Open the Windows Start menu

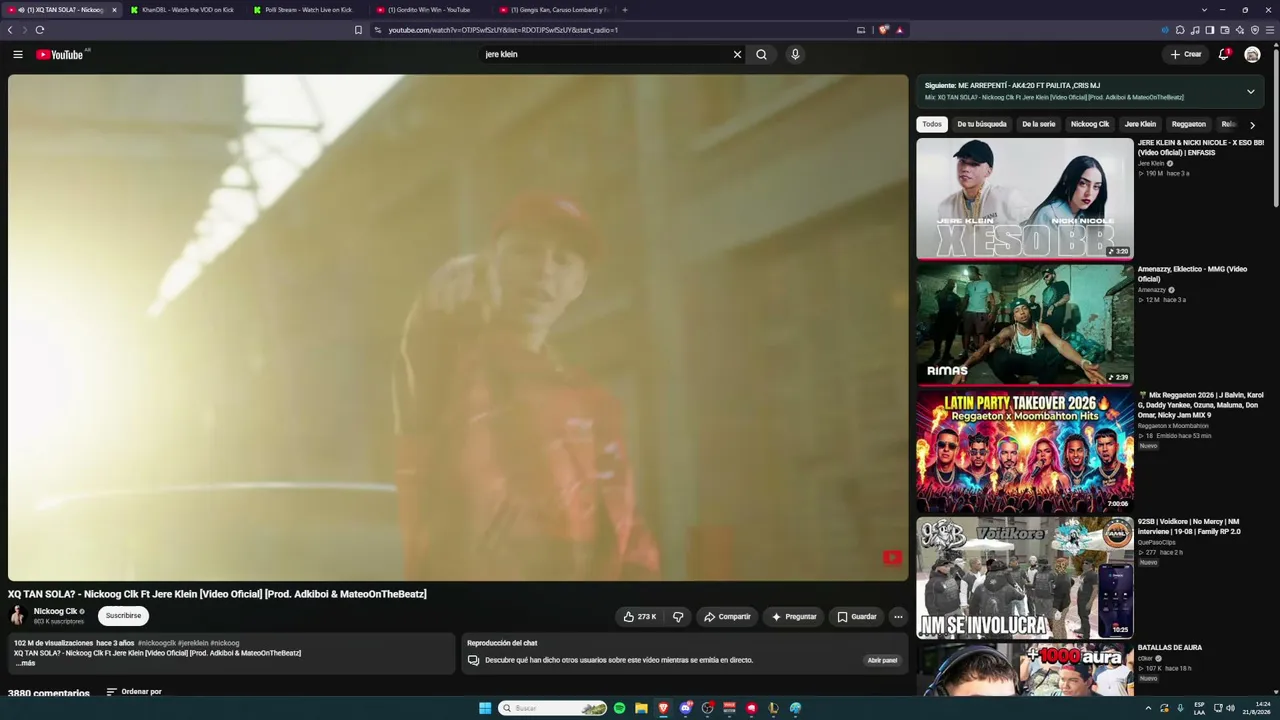(x=485, y=708)
